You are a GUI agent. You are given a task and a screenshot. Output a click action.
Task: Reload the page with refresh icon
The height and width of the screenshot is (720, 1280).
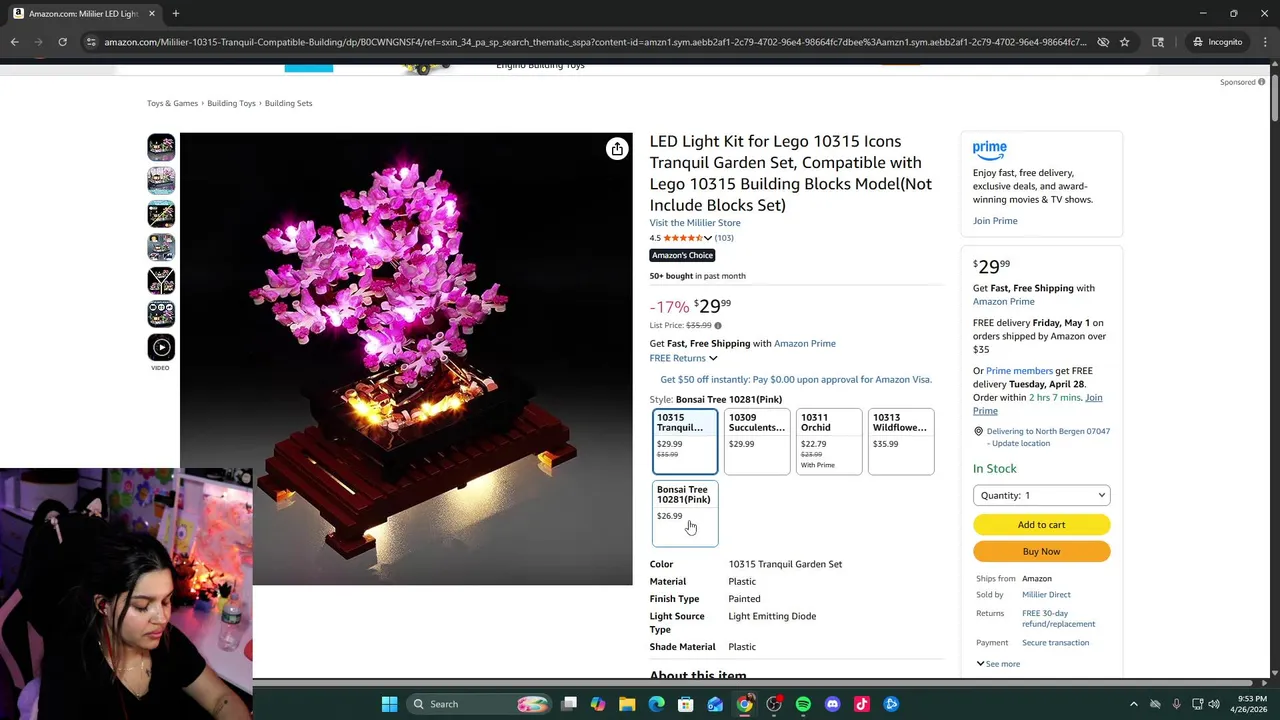(x=62, y=42)
